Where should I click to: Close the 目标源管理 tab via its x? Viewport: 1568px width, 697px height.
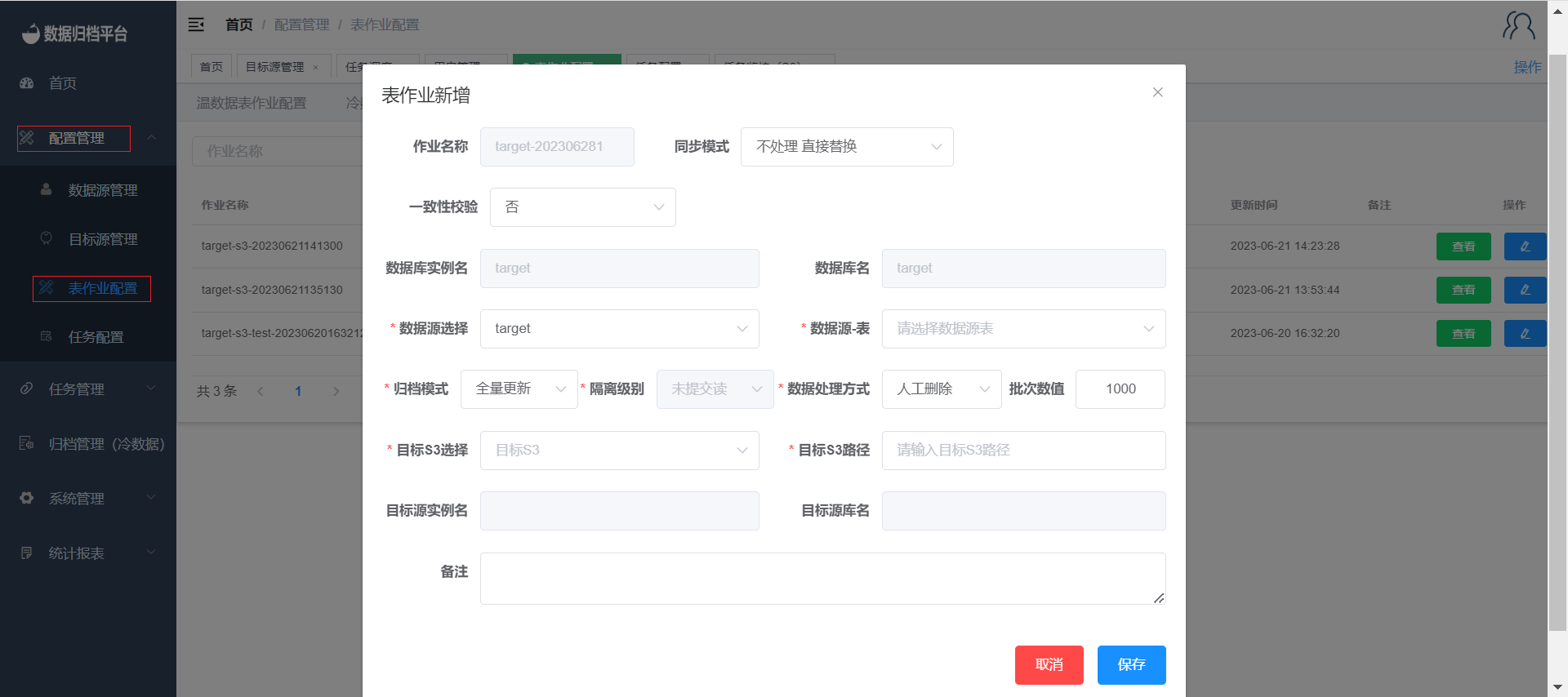pyautogui.click(x=316, y=68)
